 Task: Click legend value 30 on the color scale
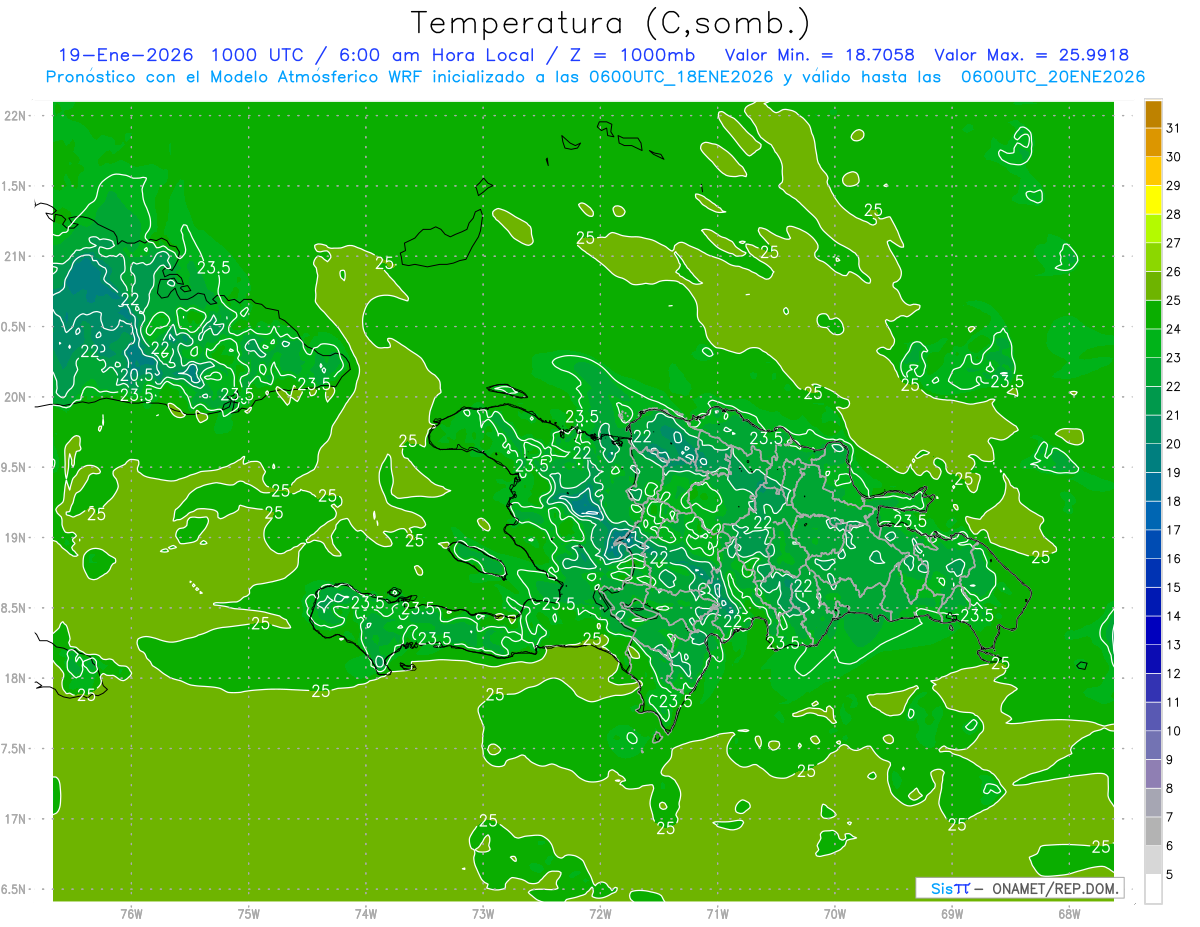[x=1174, y=157]
